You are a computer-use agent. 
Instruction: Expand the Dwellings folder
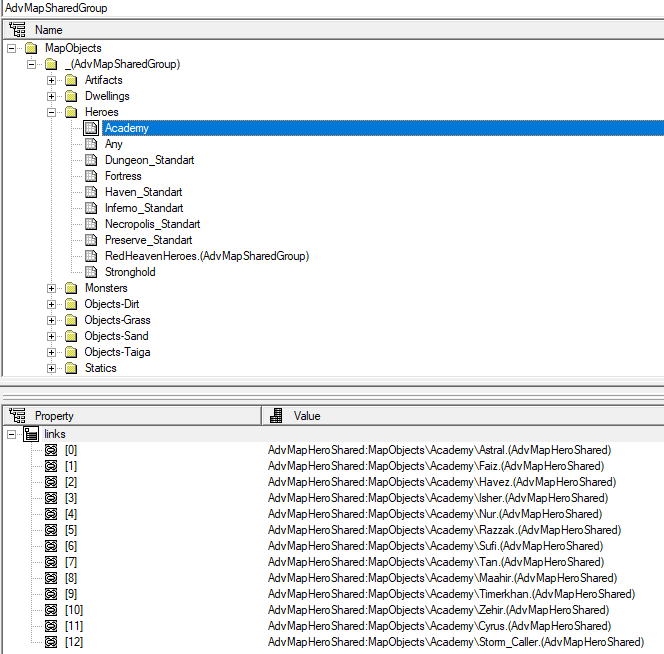(x=51, y=97)
